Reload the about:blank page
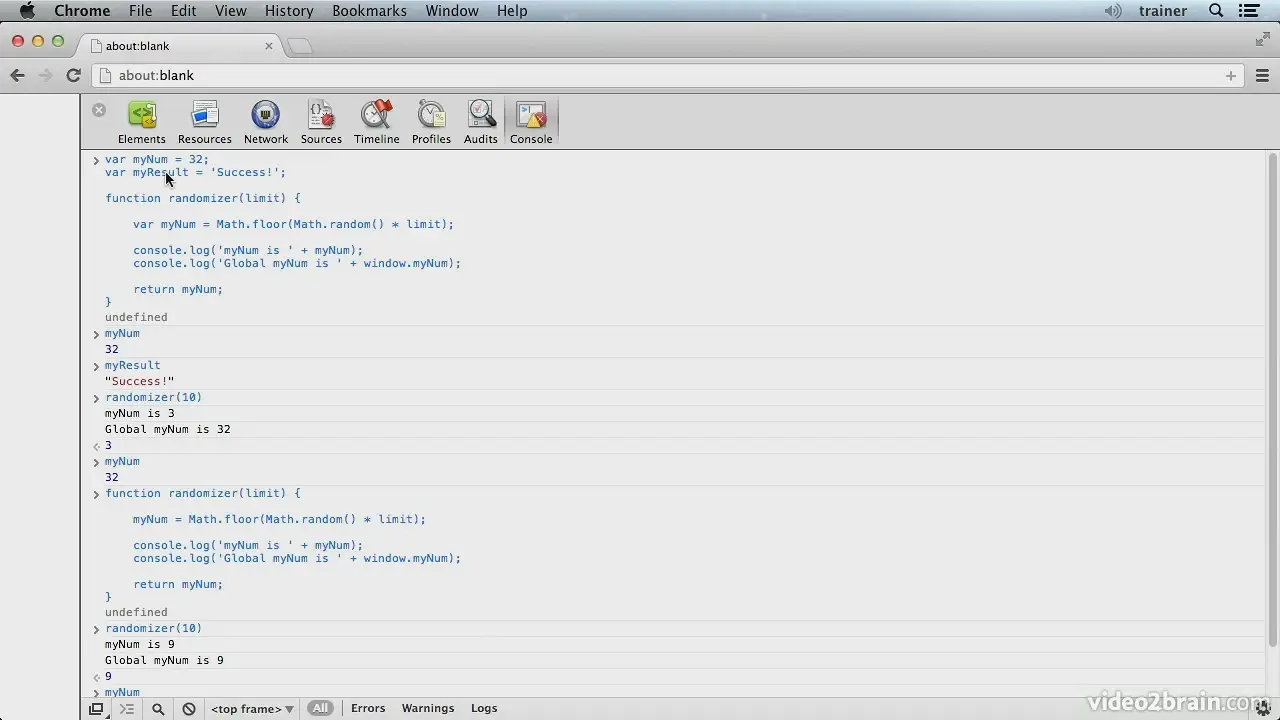Image resolution: width=1280 pixels, height=720 pixels. pyautogui.click(x=73, y=75)
